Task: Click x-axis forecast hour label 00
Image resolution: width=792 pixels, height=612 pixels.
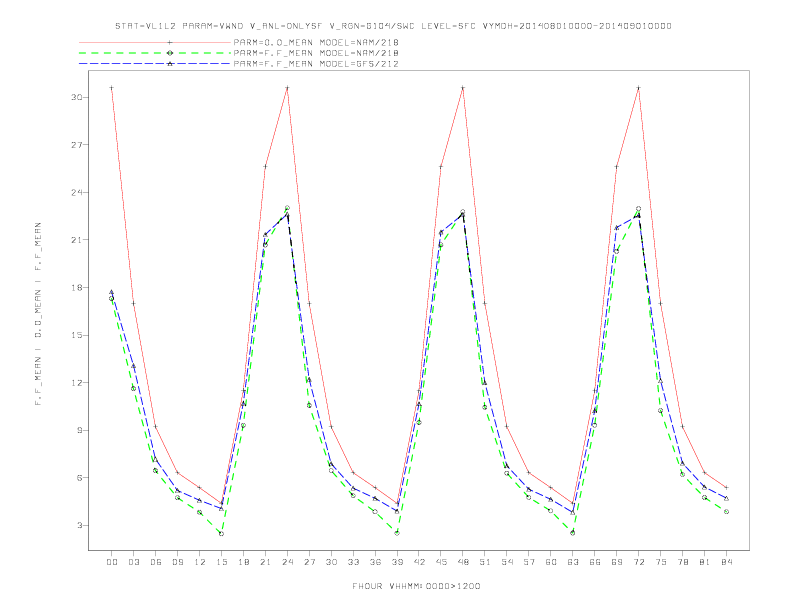Action: pos(112,562)
